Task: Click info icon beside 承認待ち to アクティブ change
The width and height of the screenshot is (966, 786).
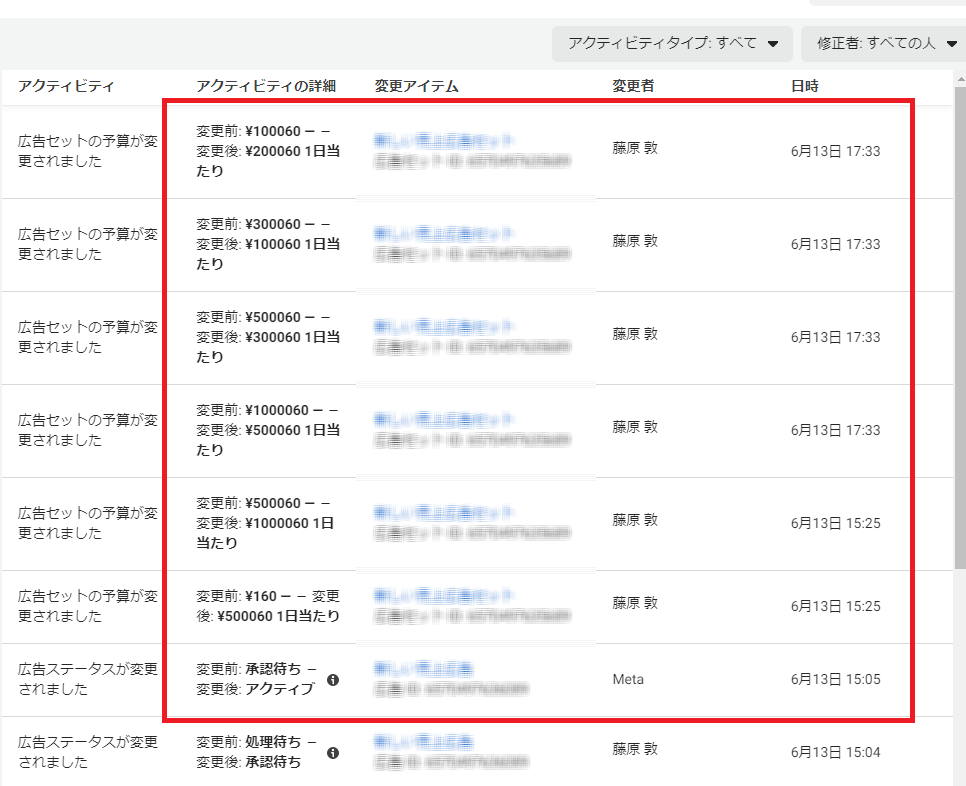Action: (333, 680)
